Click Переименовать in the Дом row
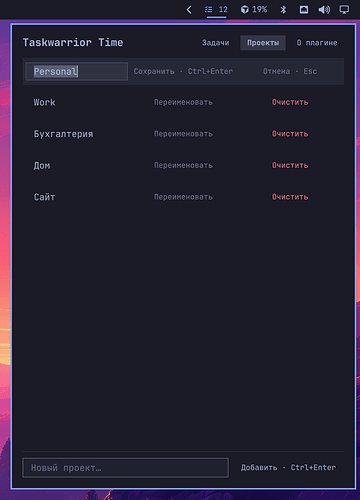 tap(183, 165)
